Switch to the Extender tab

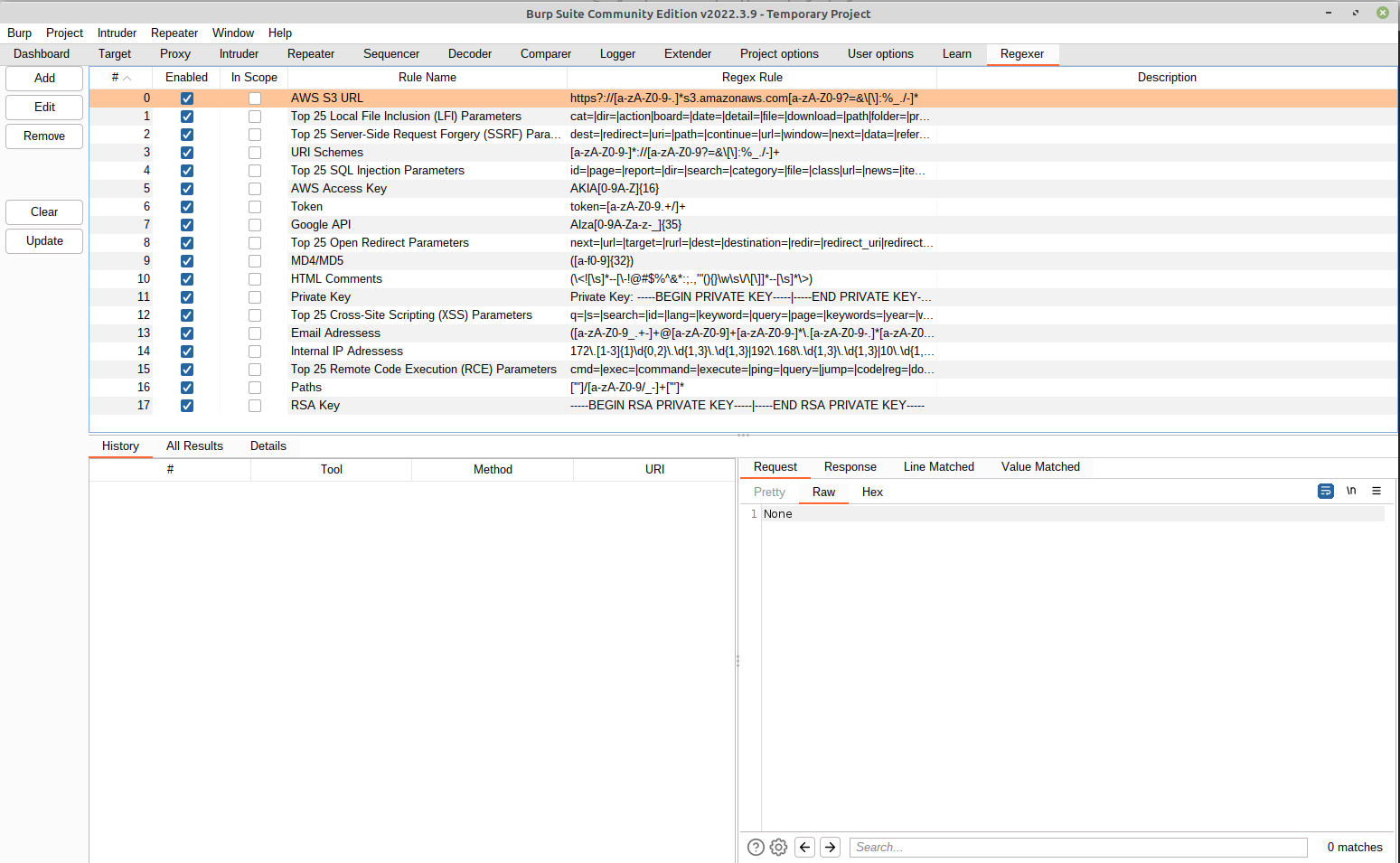688,54
